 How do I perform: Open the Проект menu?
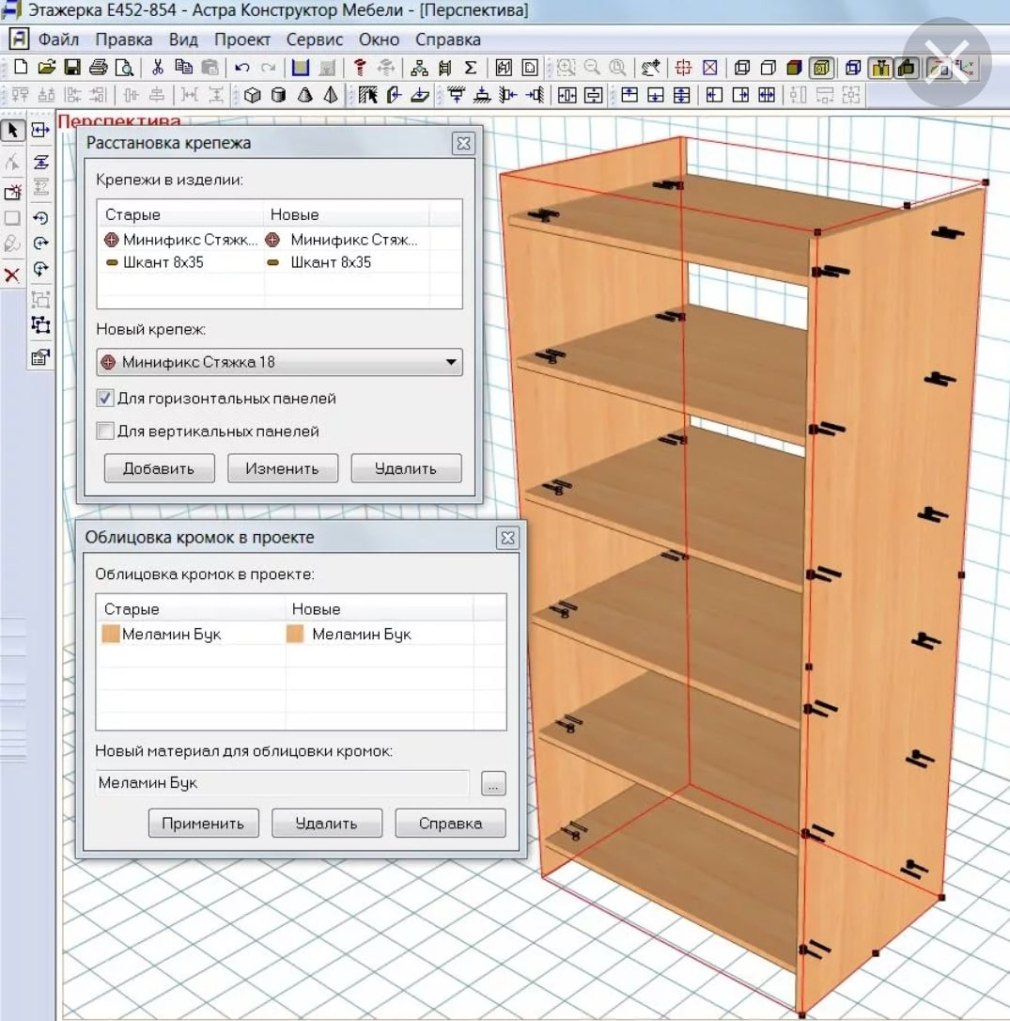242,40
